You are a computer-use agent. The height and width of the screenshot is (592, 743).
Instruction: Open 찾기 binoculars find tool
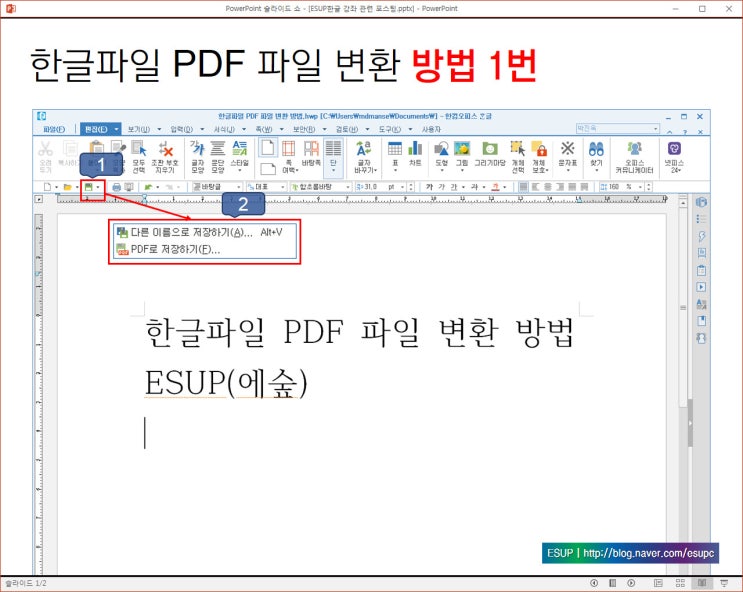pos(596,154)
